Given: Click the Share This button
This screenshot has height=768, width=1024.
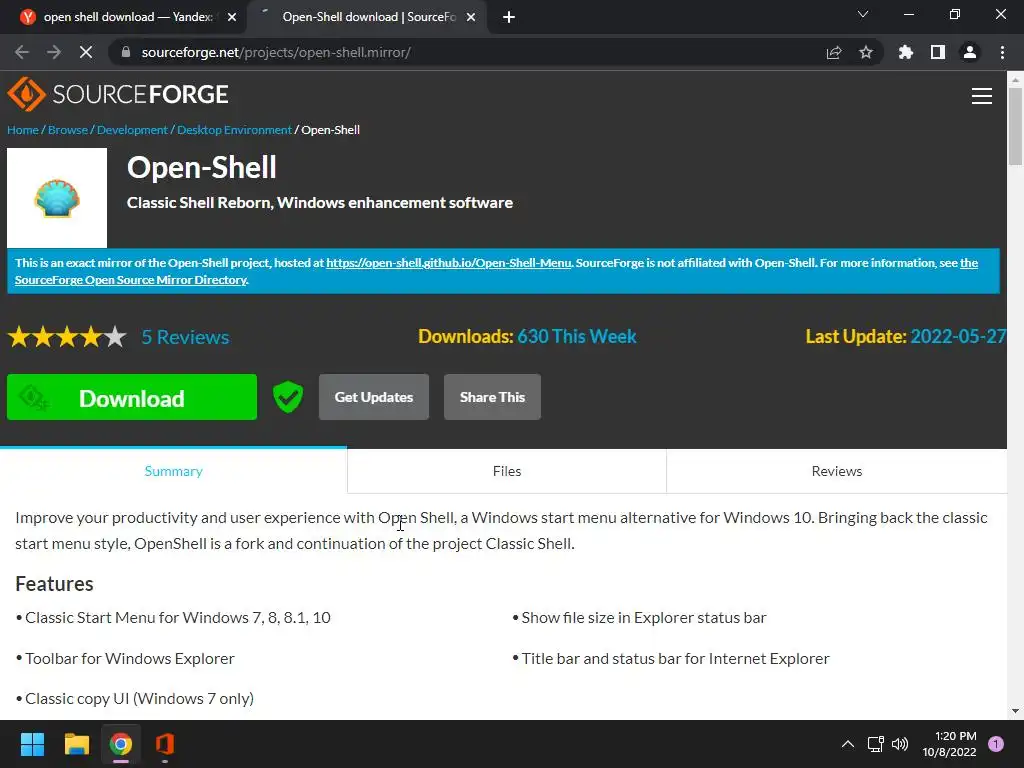Looking at the screenshot, I should (x=492, y=397).
